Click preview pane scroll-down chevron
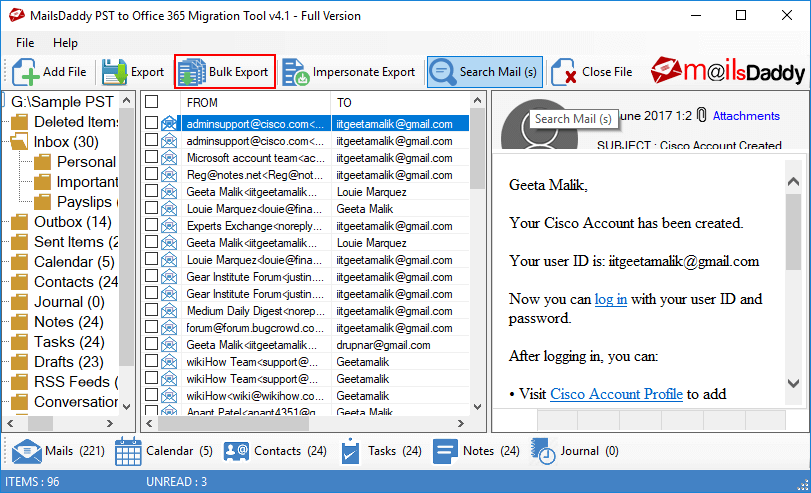The width and height of the screenshot is (811, 493). [x=793, y=383]
